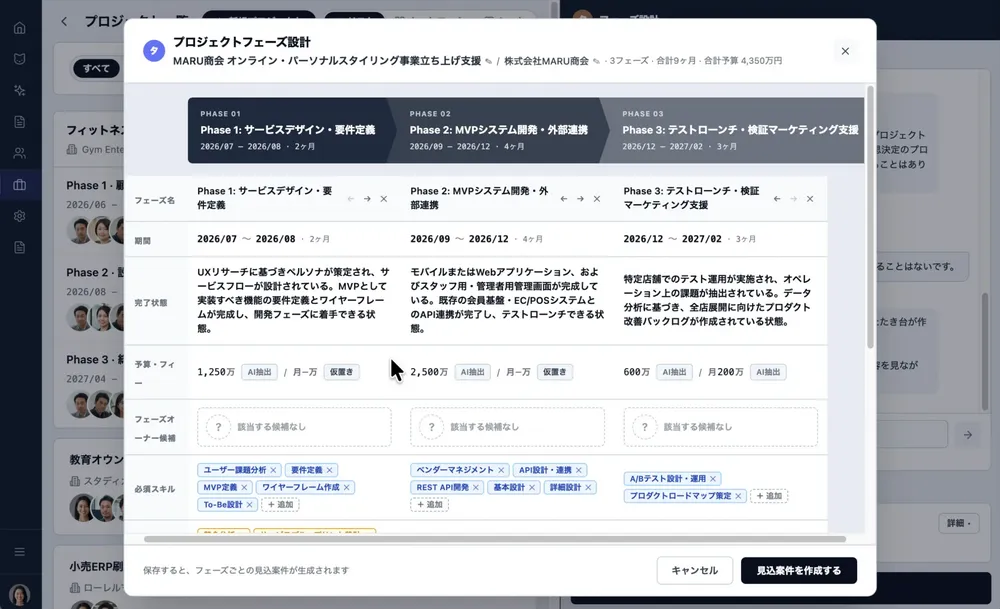Remove the プロダクトロードマップ策定 skill tag
This screenshot has height=609, width=1000.
(x=739, y=495)
